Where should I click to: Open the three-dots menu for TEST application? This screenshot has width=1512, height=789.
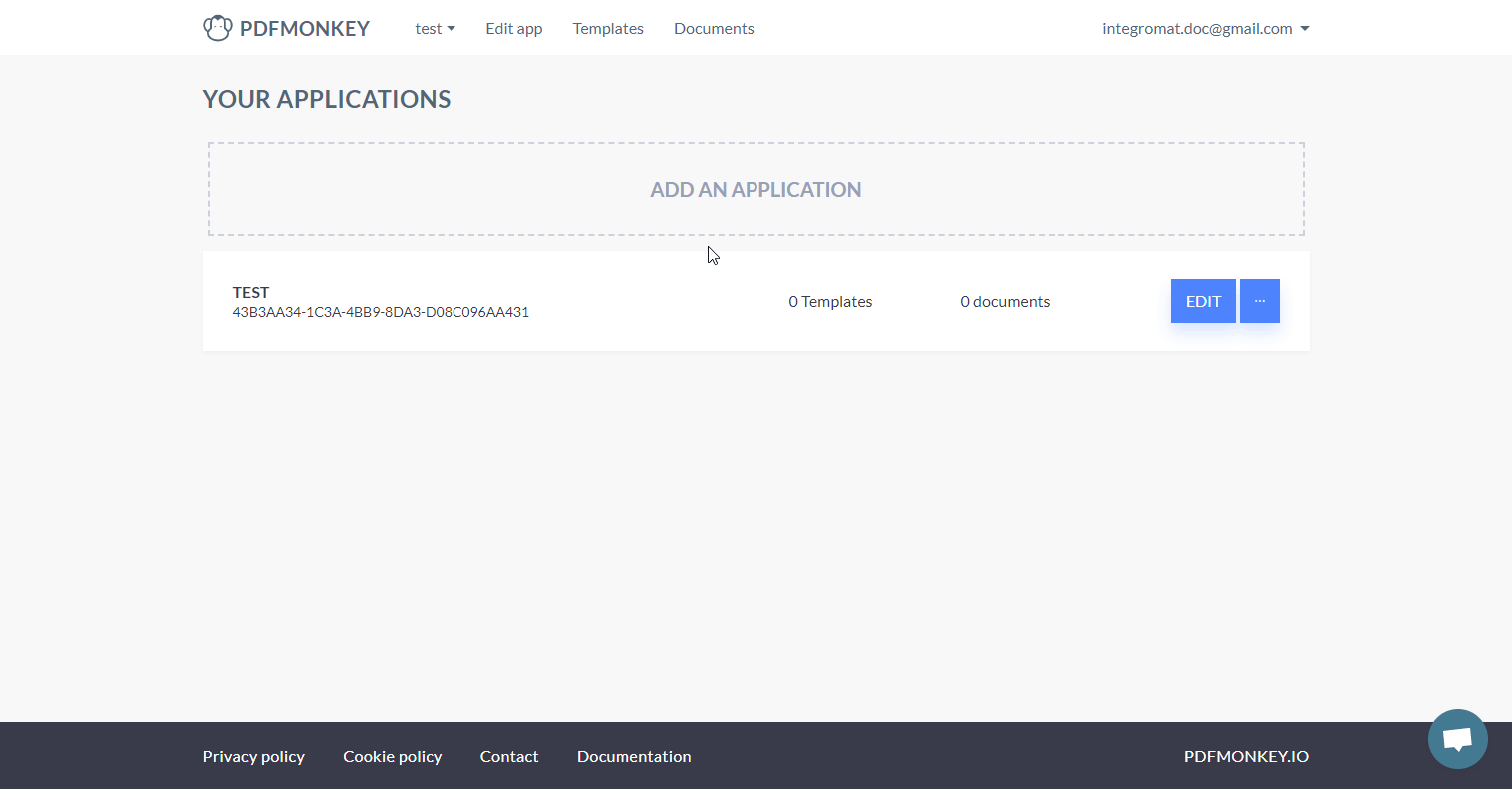1260,301
